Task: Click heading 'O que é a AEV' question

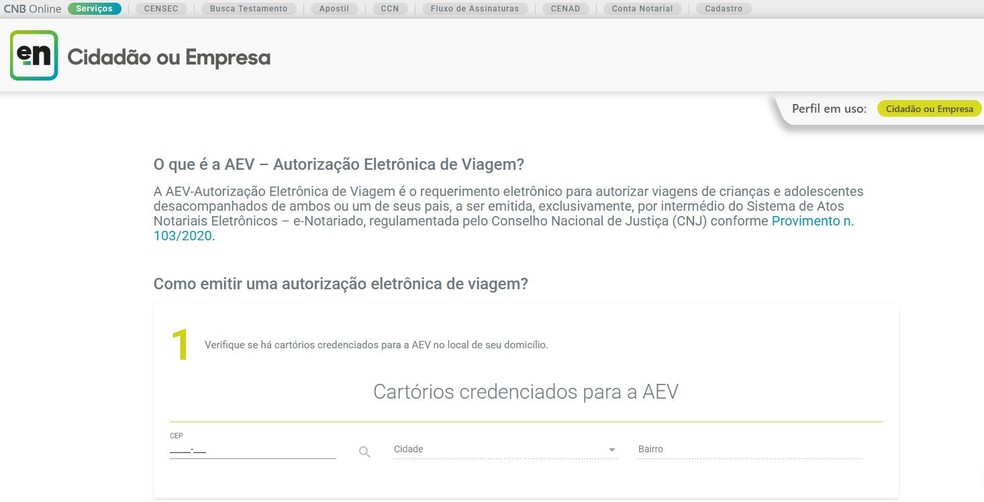Action: click(339, 164)
